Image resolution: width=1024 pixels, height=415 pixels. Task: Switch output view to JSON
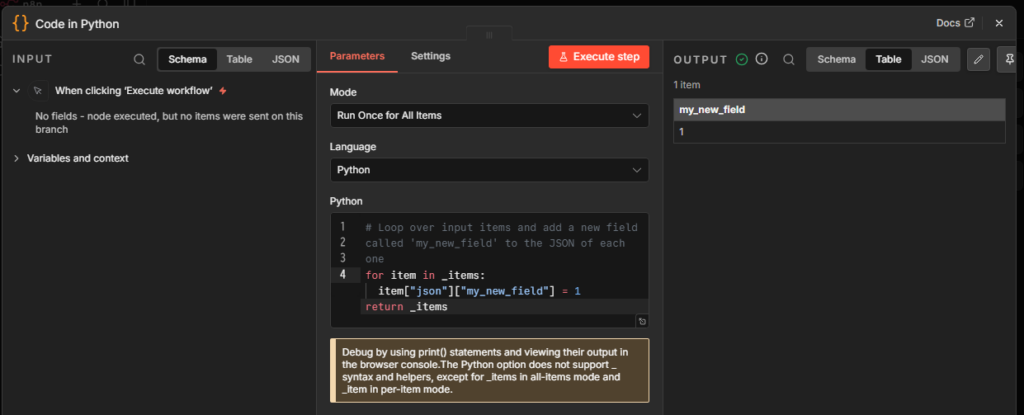(935, 59)
